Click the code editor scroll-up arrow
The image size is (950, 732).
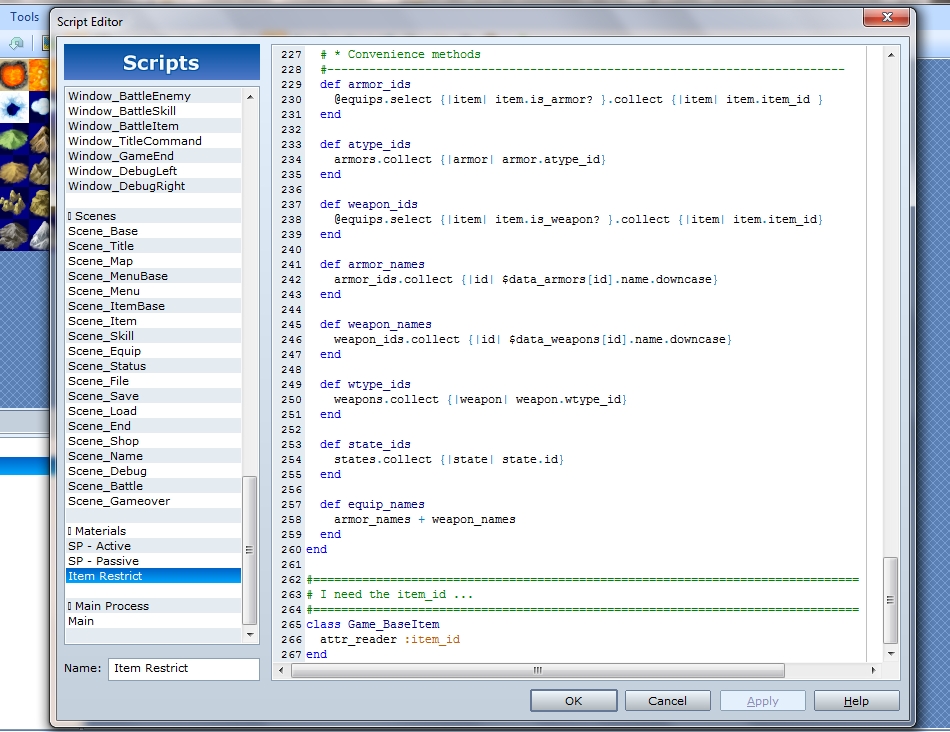890,54
